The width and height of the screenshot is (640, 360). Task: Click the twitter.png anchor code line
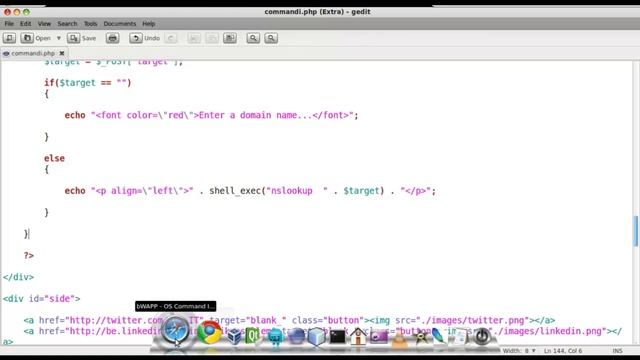[289, 320]
